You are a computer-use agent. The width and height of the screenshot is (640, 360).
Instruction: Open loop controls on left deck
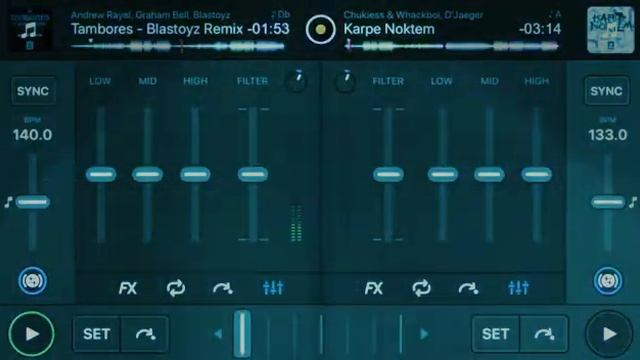(x=176, y=288)
